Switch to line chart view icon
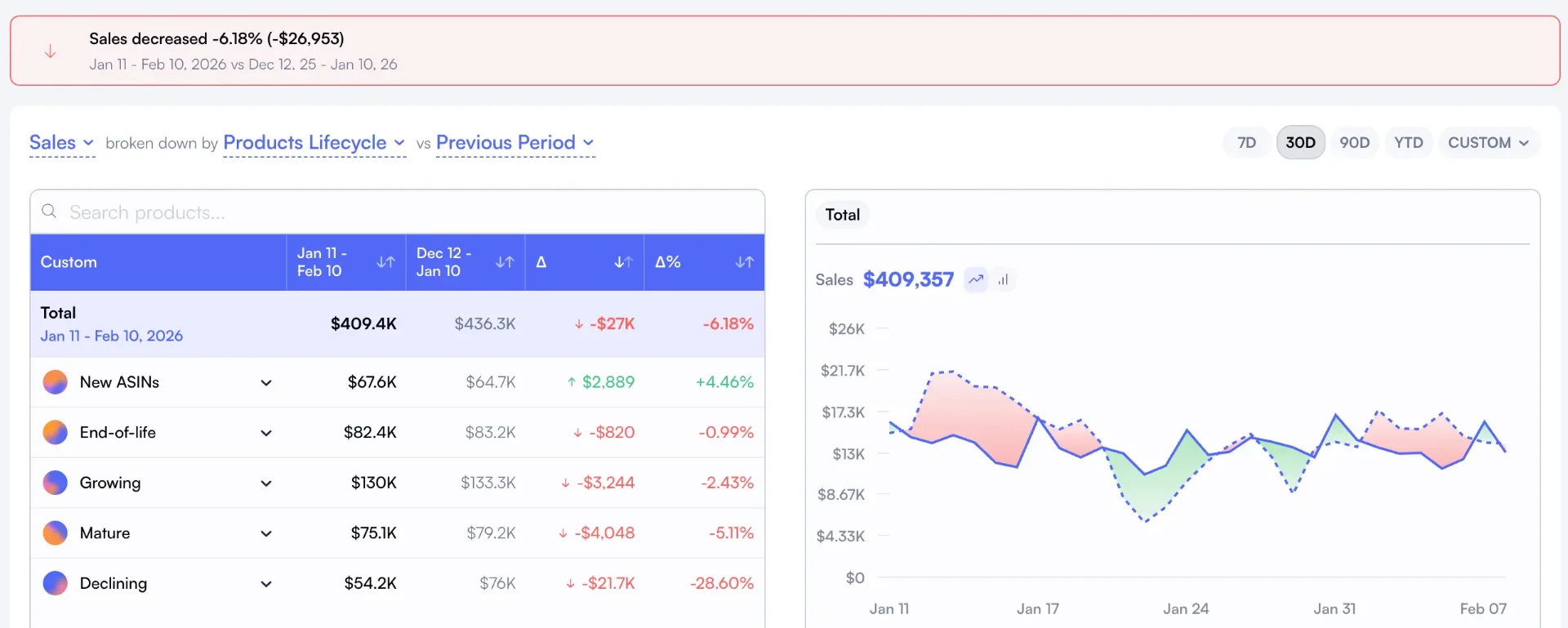Screen dimensions: 1568x628 pos(976,279)
